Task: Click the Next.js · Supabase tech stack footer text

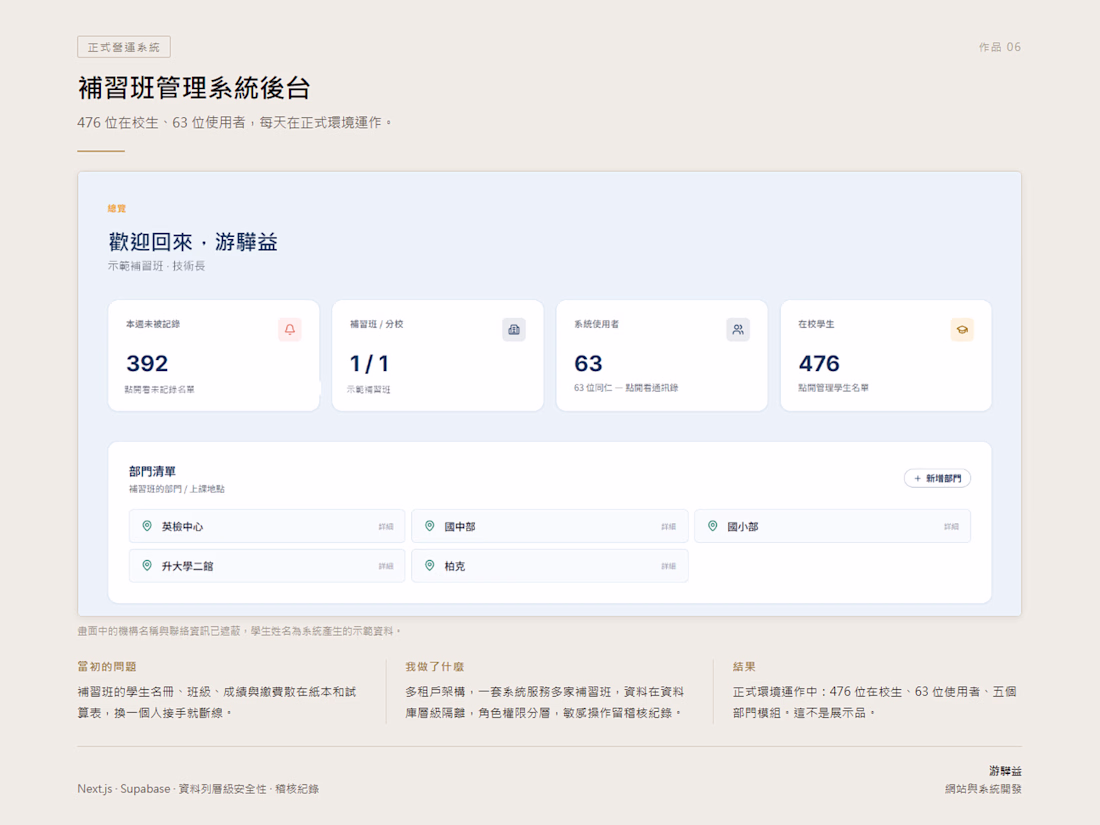Action: (x=198, y=789)
